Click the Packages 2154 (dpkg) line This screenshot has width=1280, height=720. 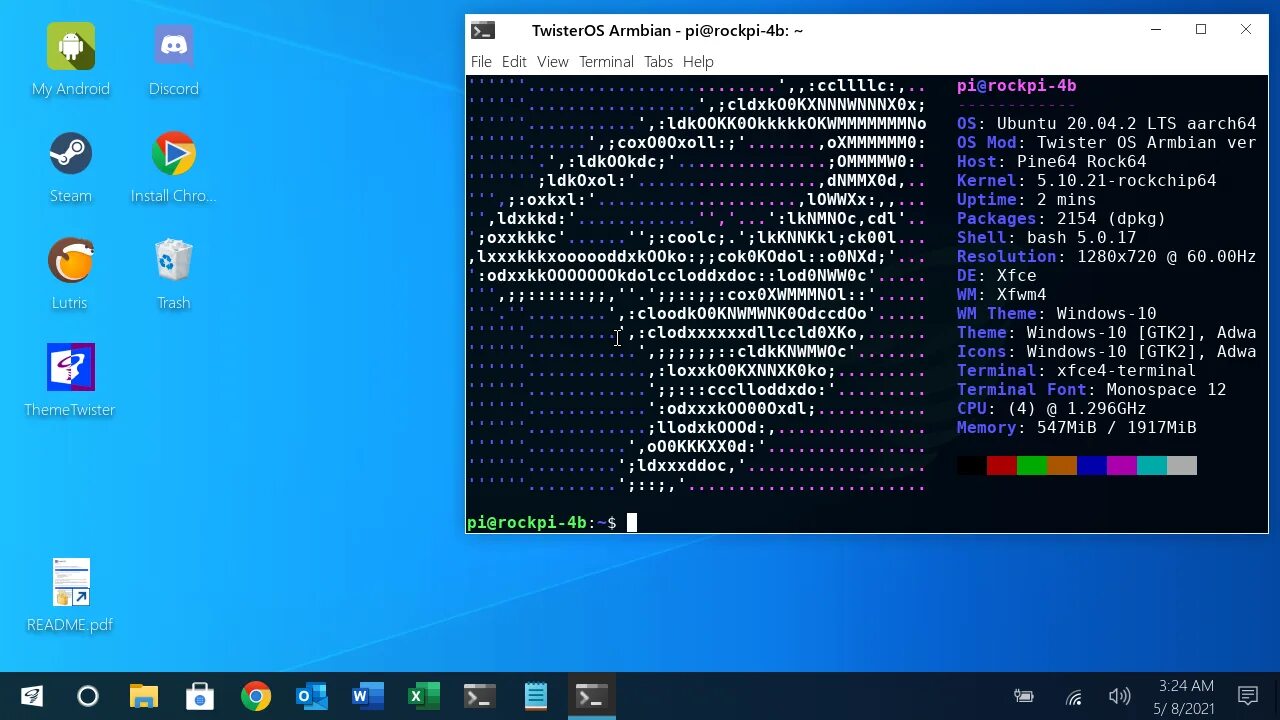point(1061,219)
